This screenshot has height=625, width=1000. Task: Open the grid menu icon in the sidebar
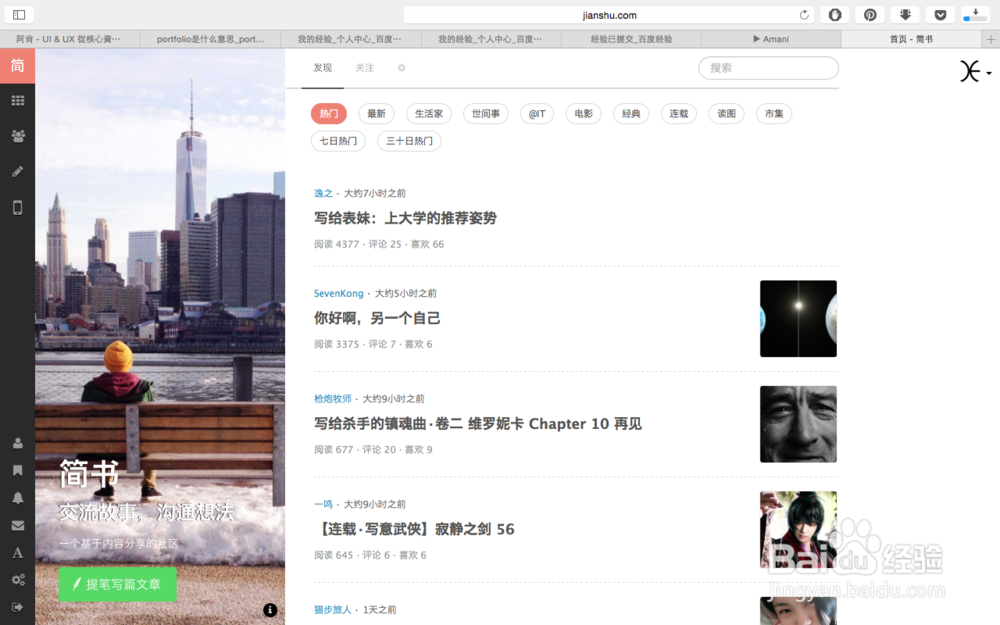(x=16, y=100)
